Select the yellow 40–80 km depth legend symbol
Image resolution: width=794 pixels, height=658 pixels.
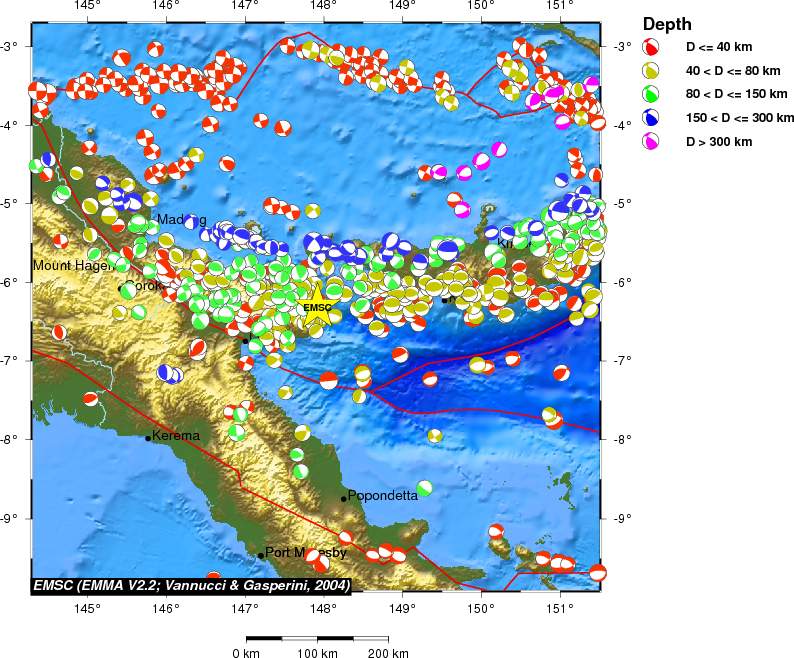click(650, 70)
